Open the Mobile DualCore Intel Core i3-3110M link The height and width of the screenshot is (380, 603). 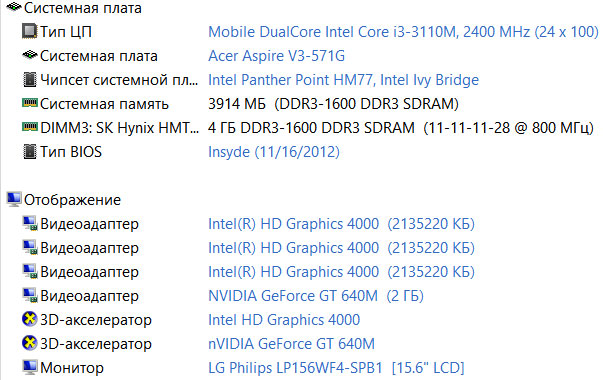[x=403, y=32]
